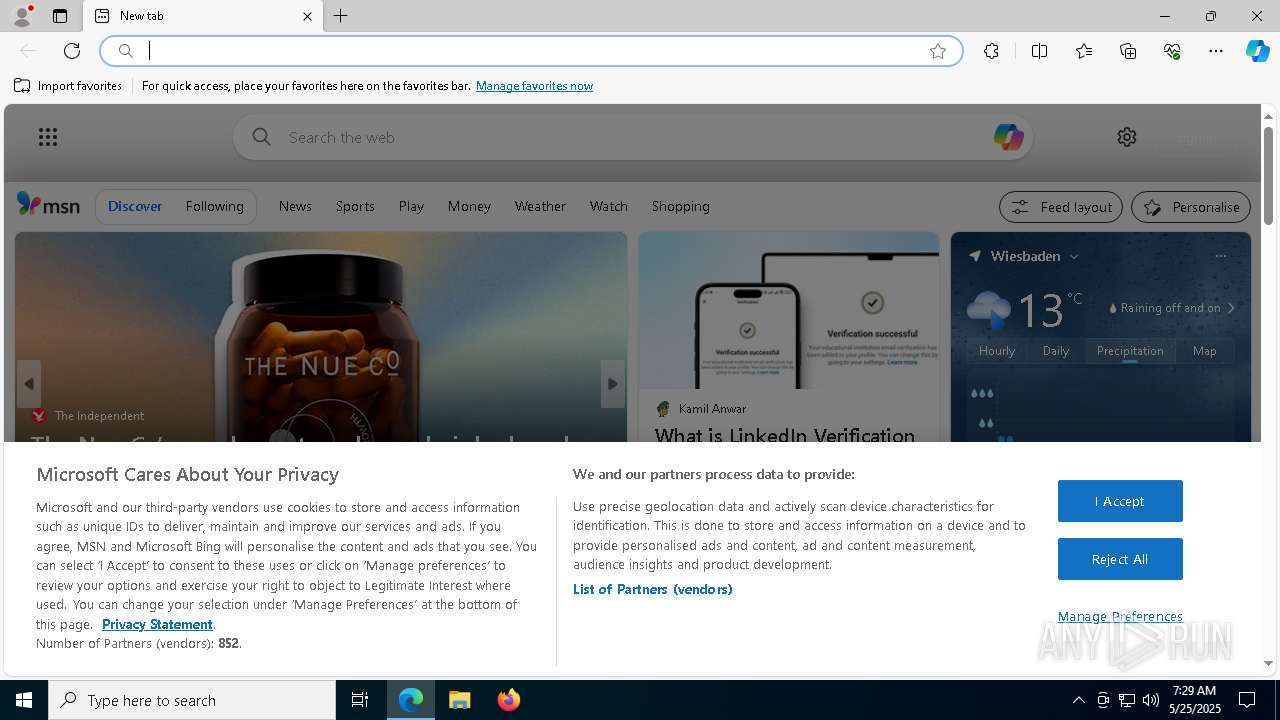Screen dimensions: 1280x720
Task: Open the LinkedIn Verification article thumbnail
Action: coord(789,311)
